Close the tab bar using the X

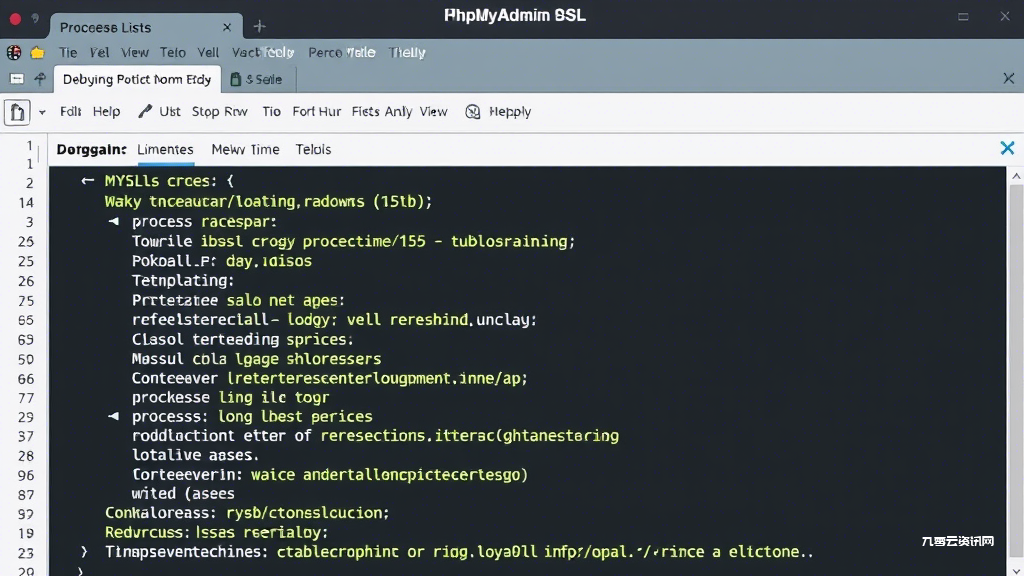tap(1008, 78)
